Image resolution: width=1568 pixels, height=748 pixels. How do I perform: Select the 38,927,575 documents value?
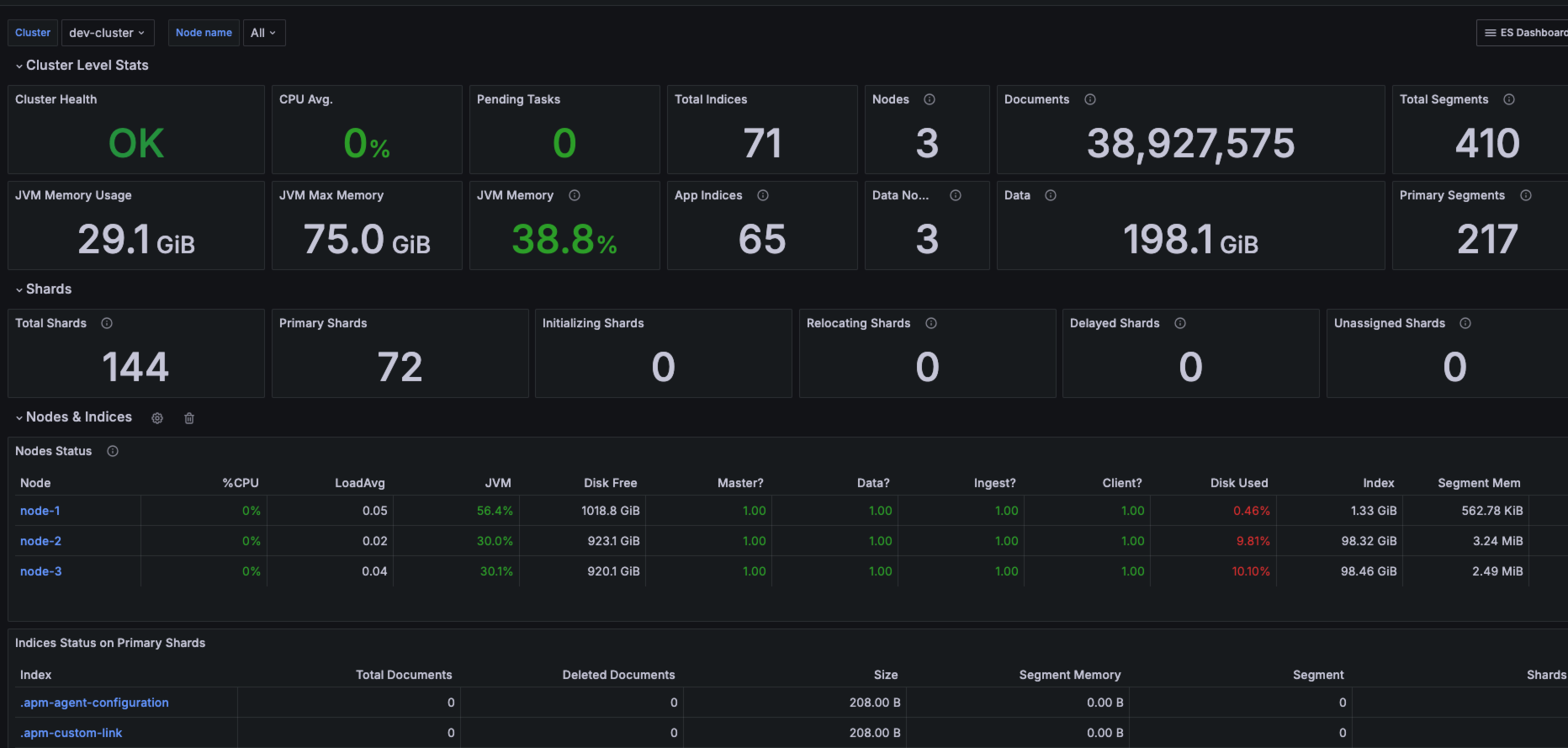coord(1190,143)
